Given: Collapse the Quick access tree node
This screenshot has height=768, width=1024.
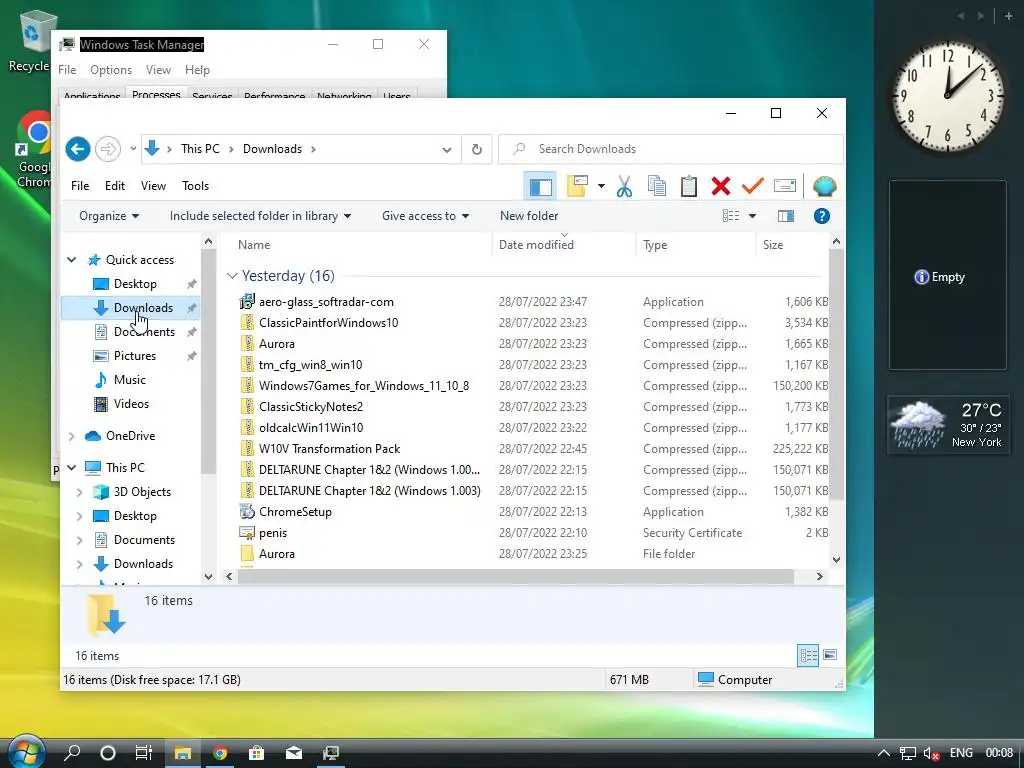Looking at the screenshot, I should [72, 260].
